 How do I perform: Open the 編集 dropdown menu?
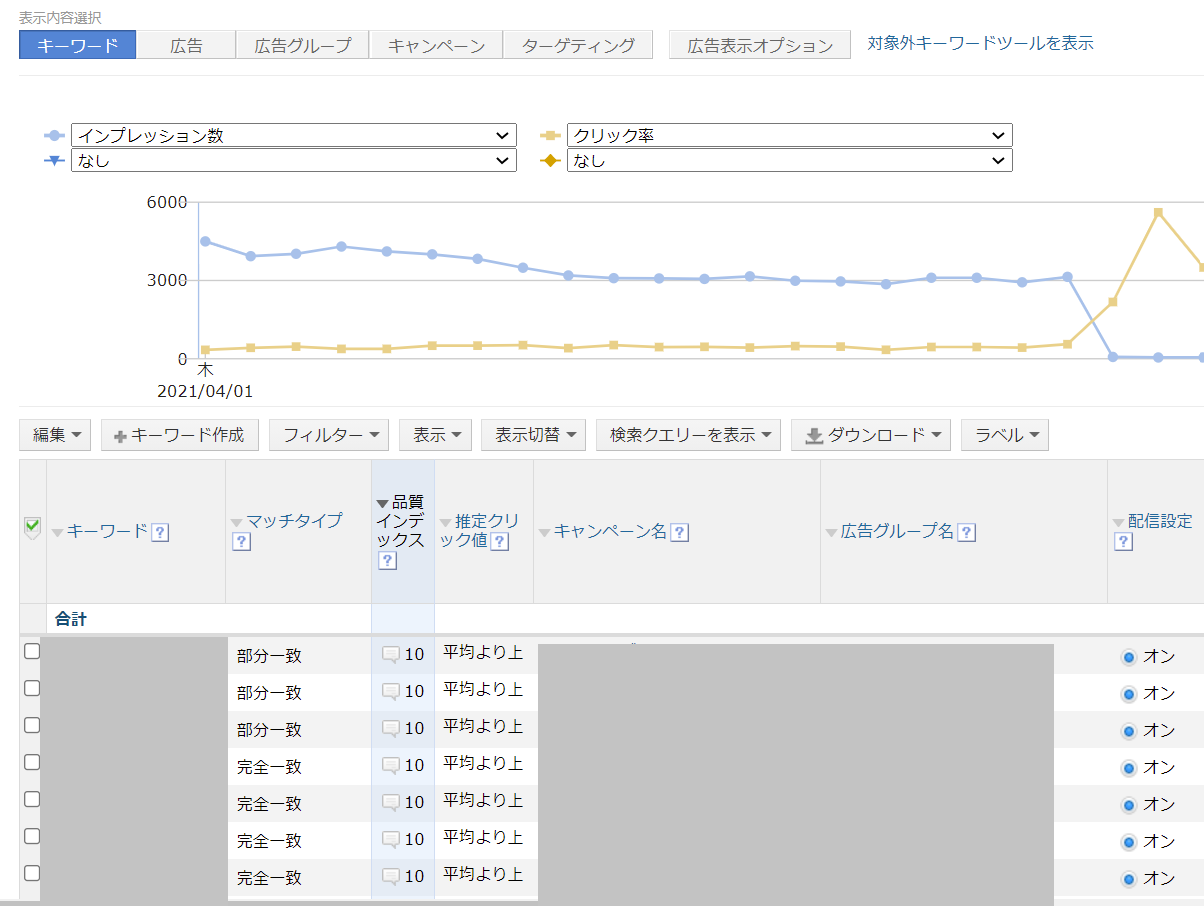tap(56, 435)
